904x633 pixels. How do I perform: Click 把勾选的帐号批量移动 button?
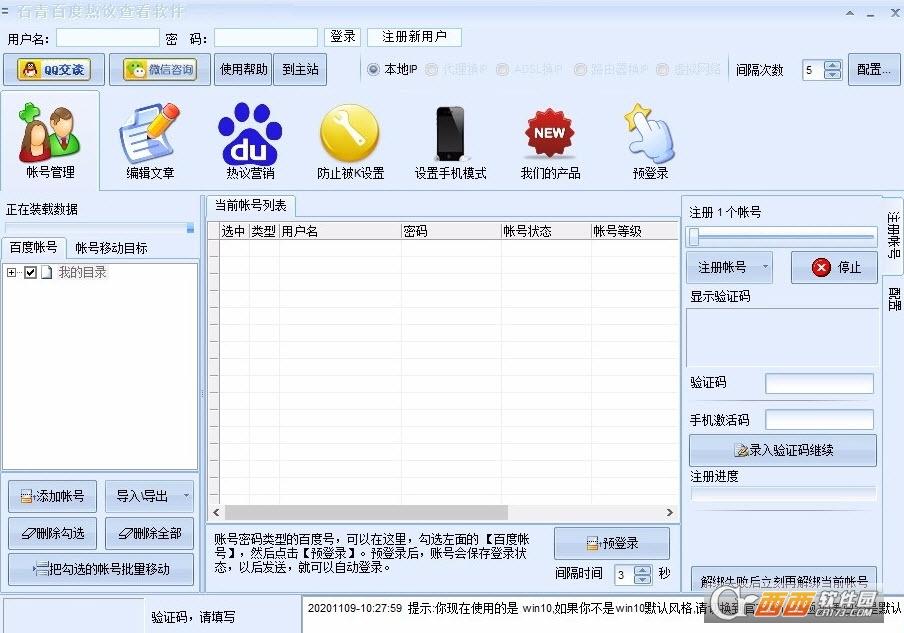[101, 570]
